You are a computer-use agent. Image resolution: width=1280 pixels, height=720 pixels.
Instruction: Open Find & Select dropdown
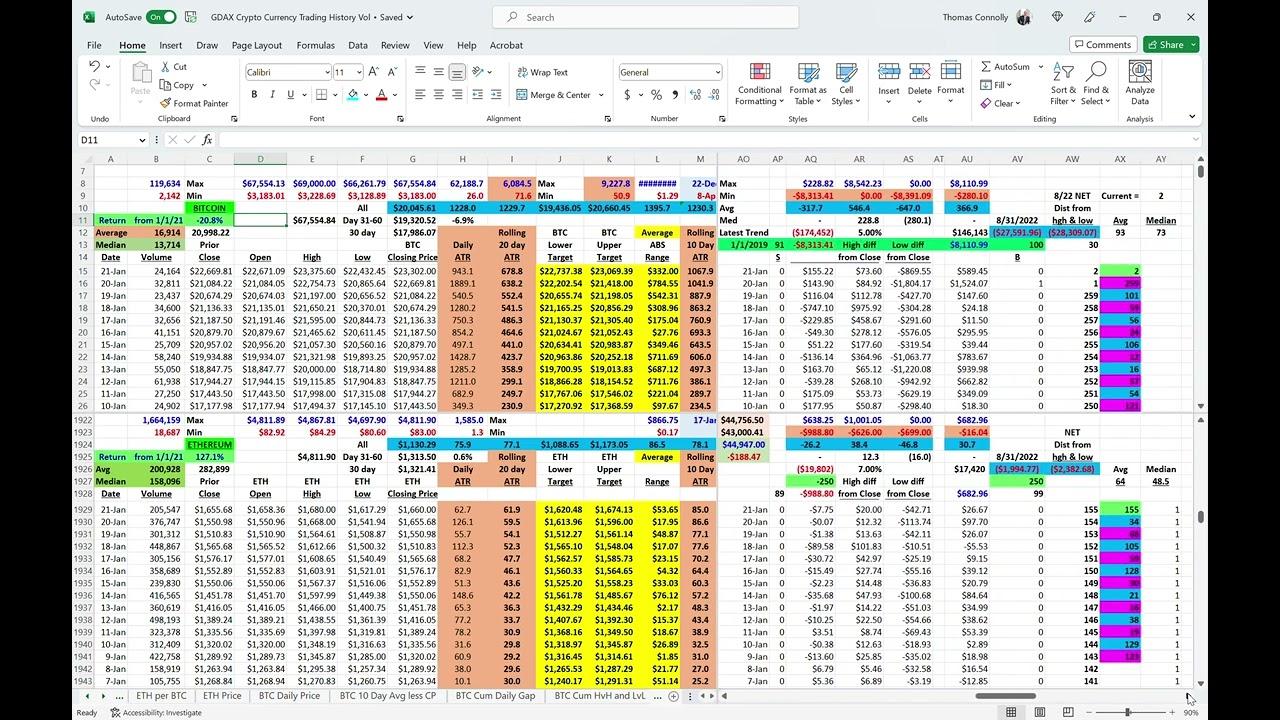click(x=1096, y=83)
